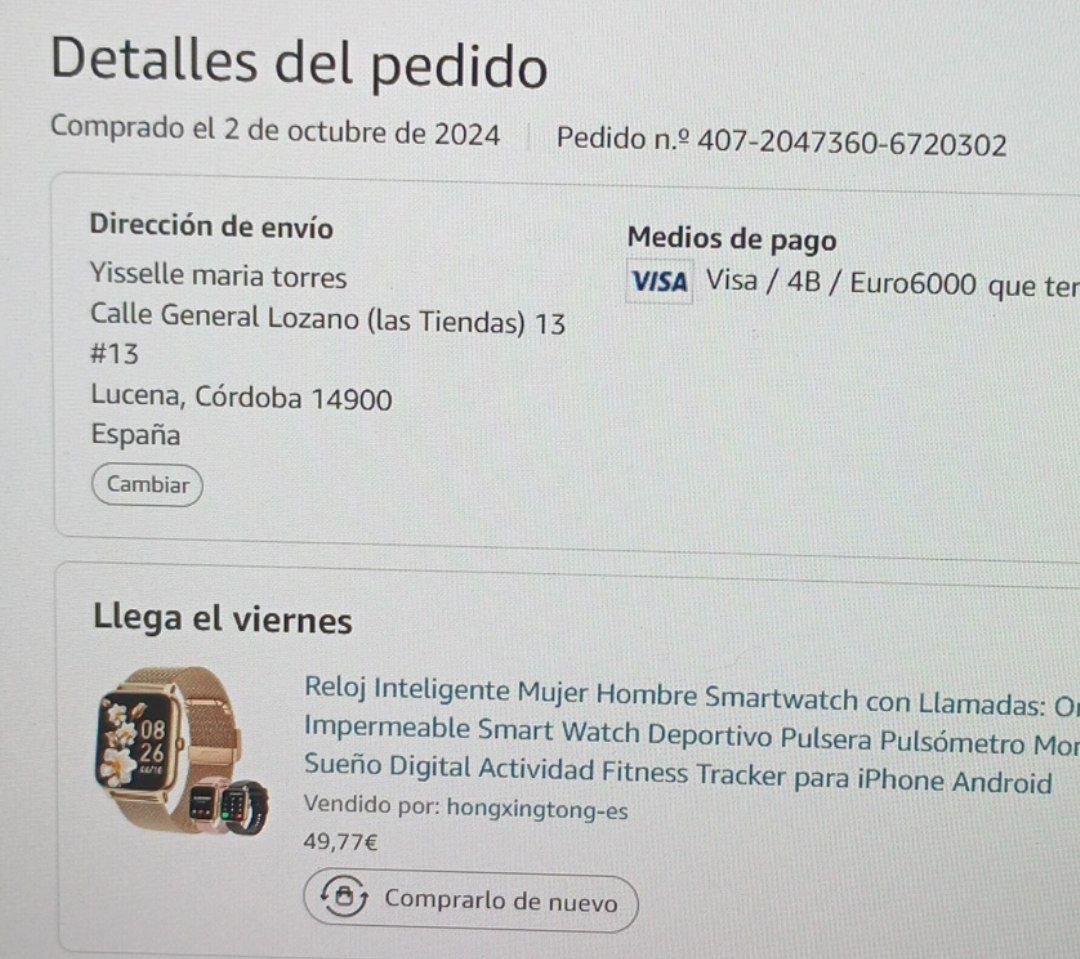This screenshot has width=1080, height=959.
Task: Click the Vendido por hongxingtong-es seller text
Action: tap(466, 807)
